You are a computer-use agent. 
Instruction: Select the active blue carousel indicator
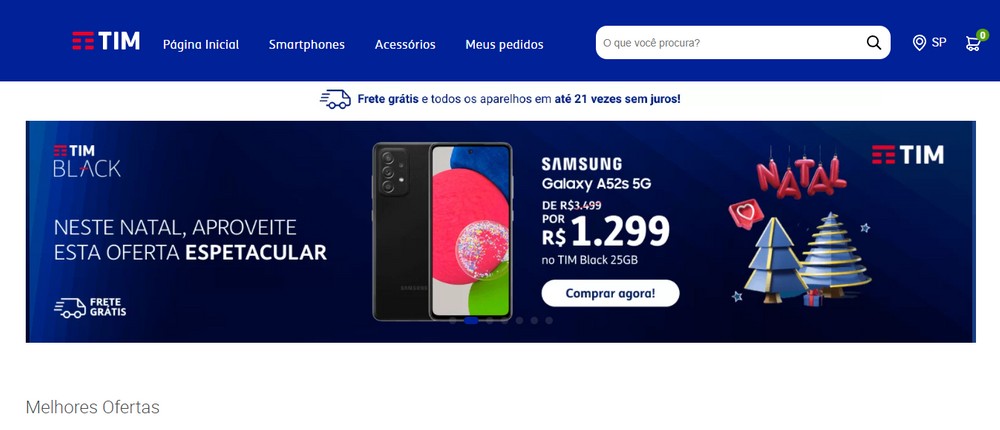tap(471, 320)
